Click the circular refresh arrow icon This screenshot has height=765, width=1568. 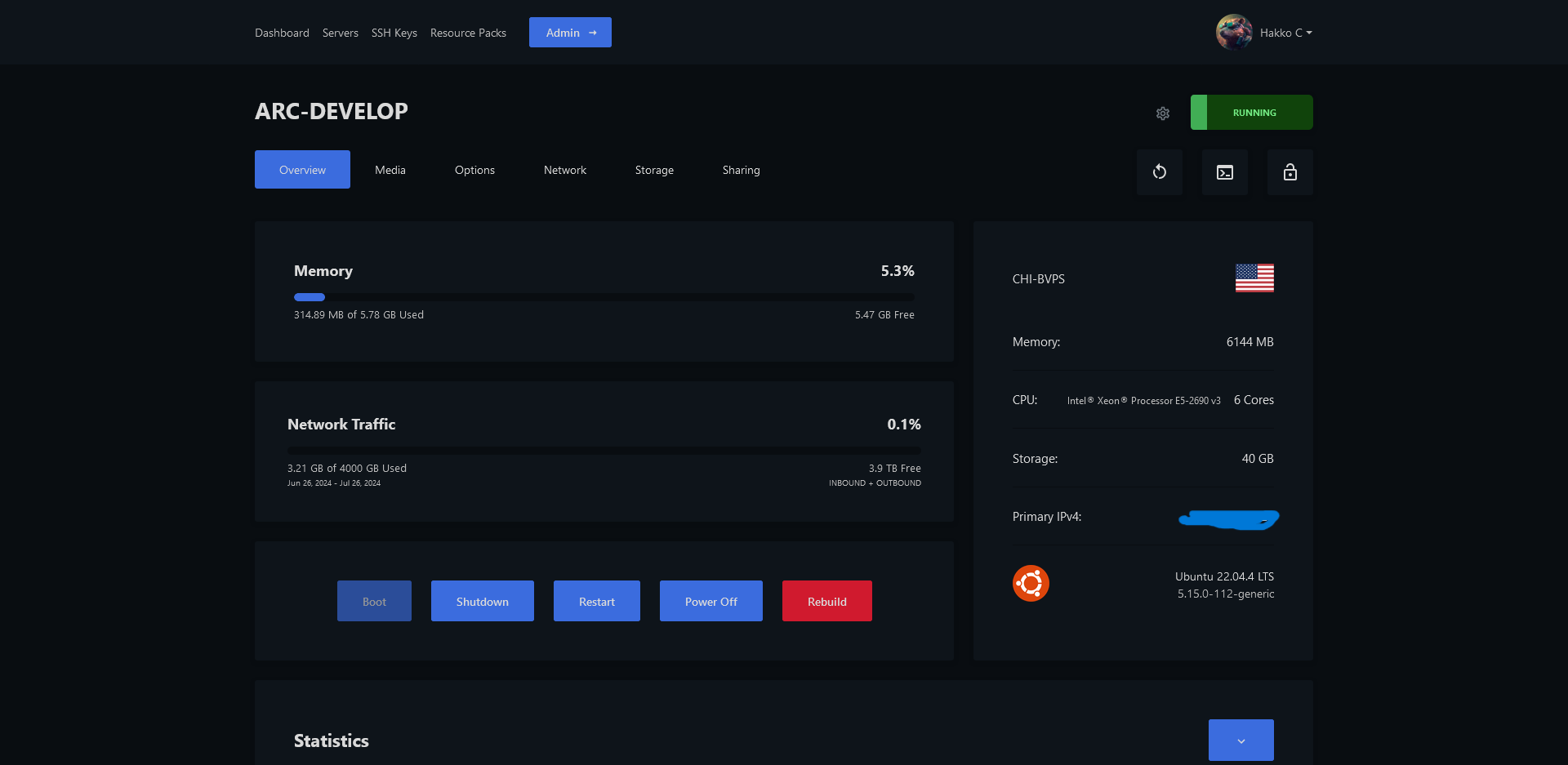tap(1159, 172)
